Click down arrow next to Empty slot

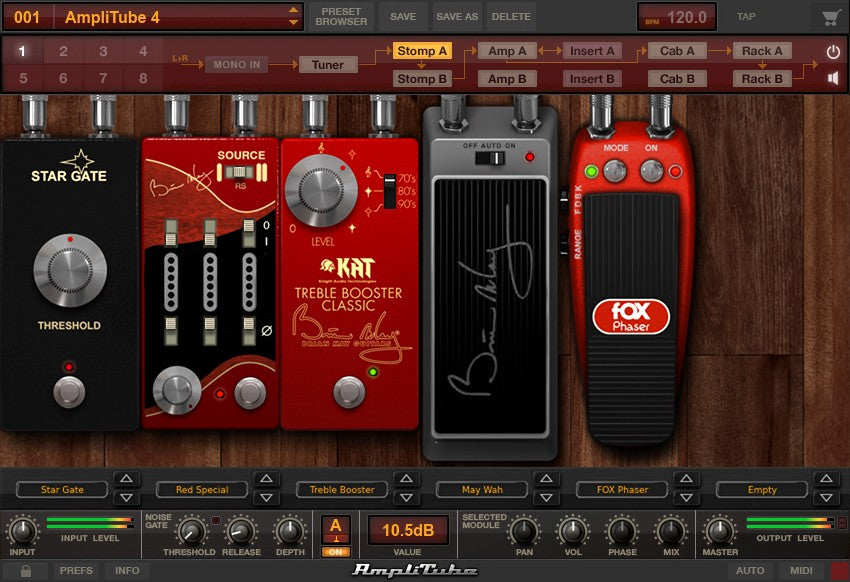click(825, 497)
